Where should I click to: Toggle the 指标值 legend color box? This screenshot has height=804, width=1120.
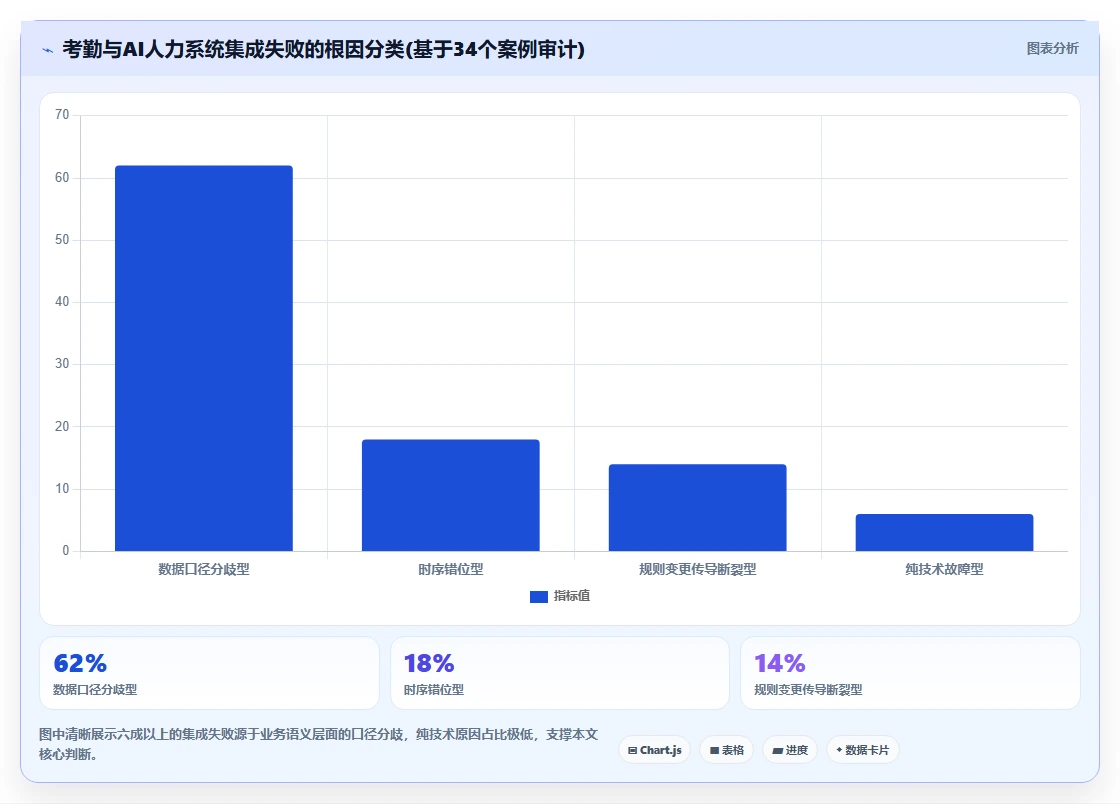(539, 596)
